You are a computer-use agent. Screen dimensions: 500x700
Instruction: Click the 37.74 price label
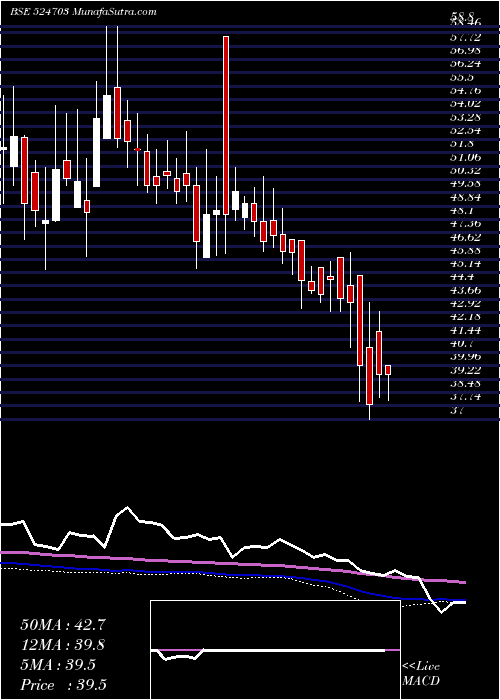(x=465, y=397)
